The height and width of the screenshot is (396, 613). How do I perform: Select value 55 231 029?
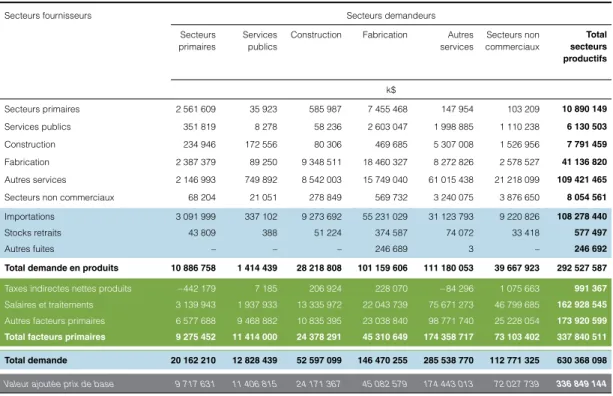click(x=385, y=217)
